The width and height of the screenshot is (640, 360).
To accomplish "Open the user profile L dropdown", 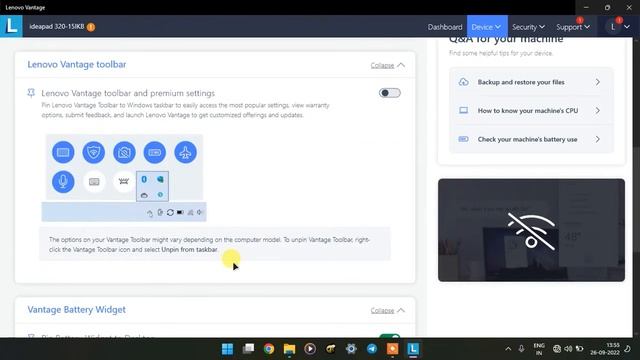I will 620,27.
